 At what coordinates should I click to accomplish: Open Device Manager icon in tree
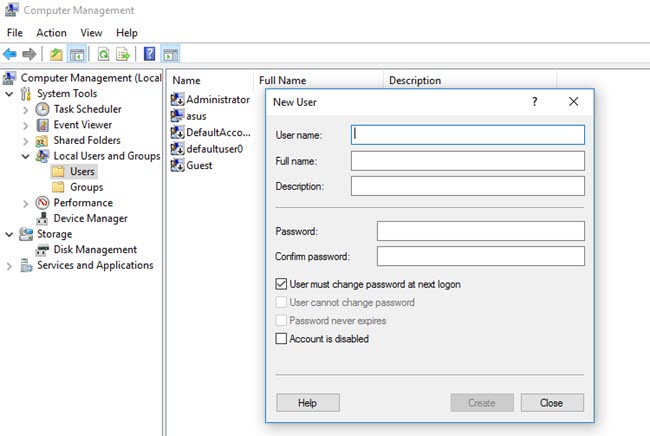click(44, 218)
